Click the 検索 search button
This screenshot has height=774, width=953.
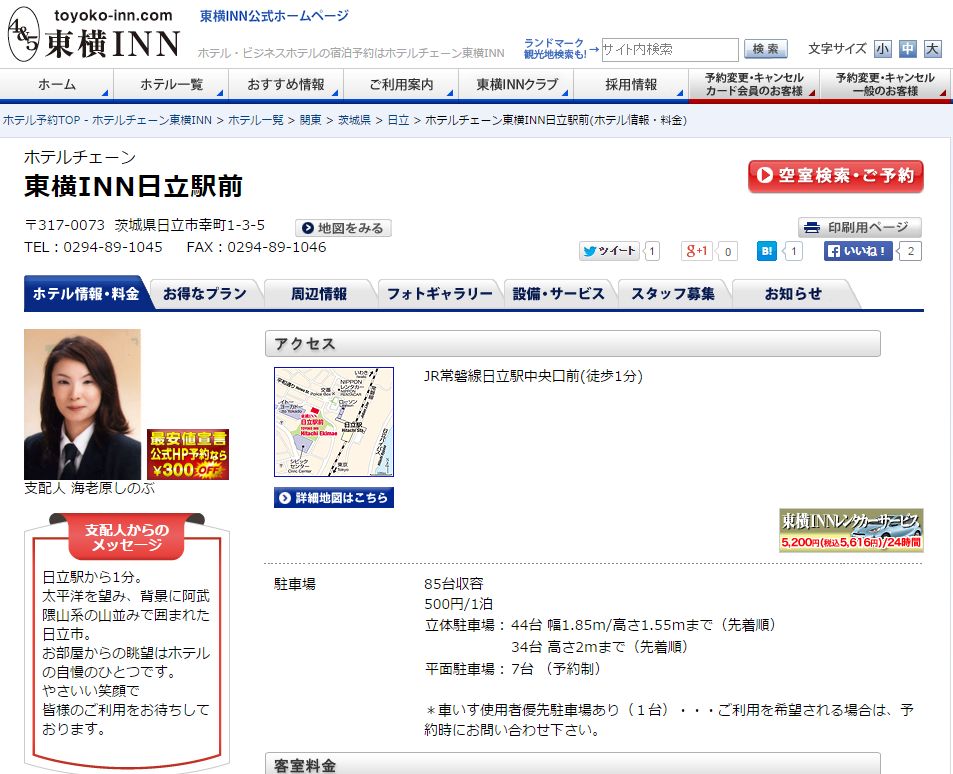[766, 49]
